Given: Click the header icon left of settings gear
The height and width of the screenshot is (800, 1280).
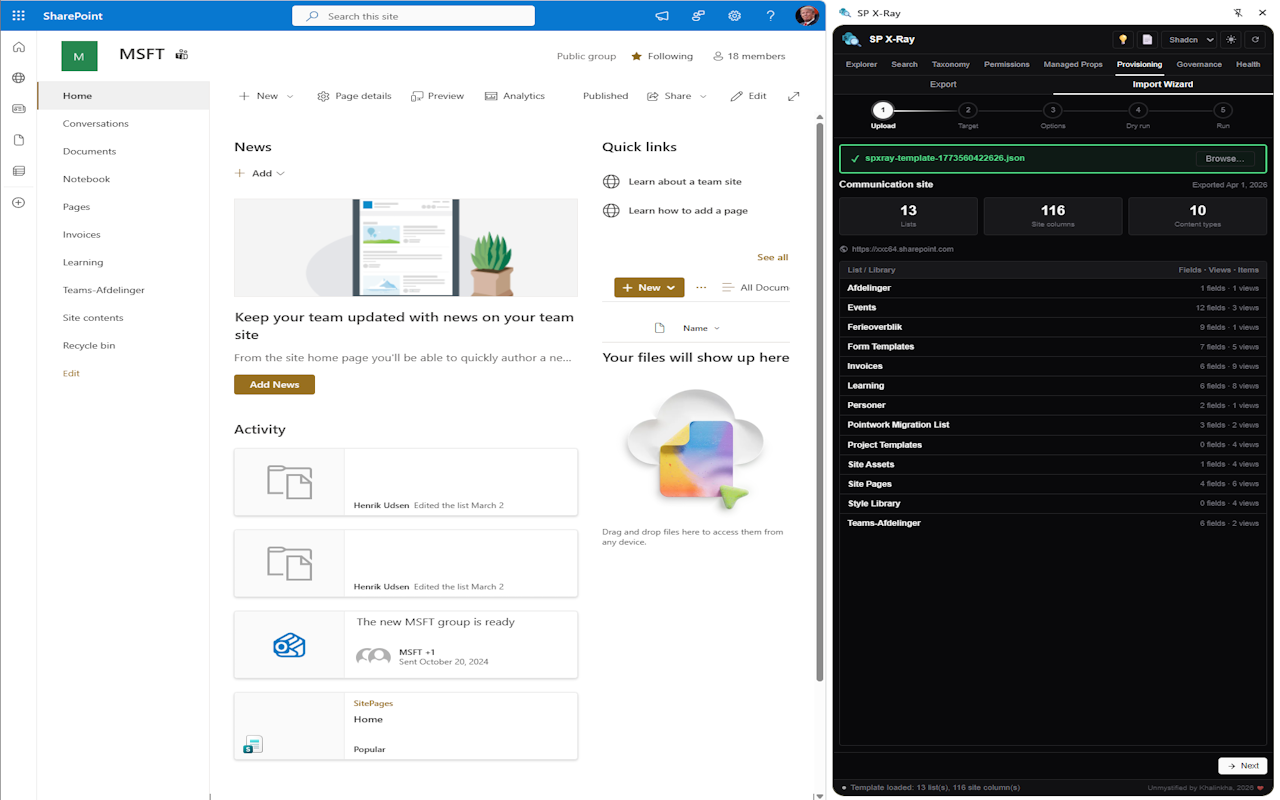Looking at the screenshot, I should click(698, 16).
